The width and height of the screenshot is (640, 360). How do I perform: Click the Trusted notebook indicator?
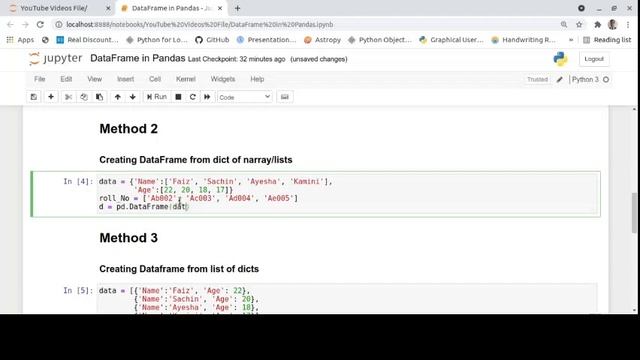tap(537, 80)
